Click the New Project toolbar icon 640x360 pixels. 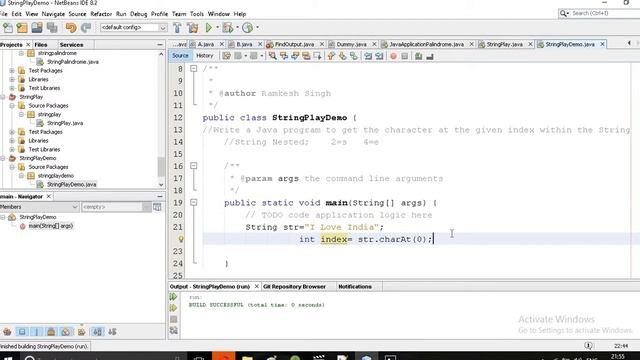pos(22,28)
